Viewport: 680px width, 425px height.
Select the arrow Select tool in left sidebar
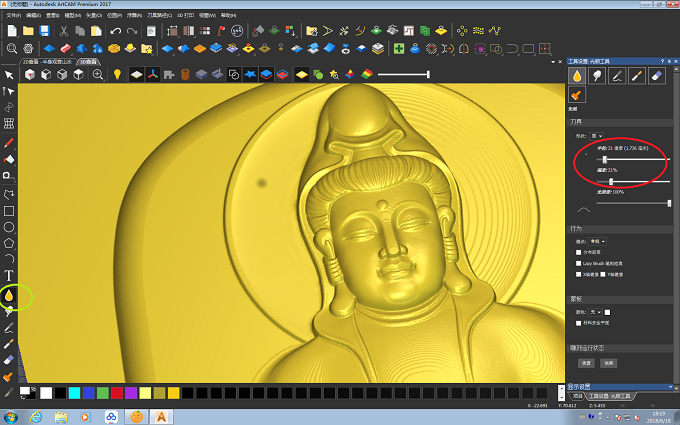[9, 75]
